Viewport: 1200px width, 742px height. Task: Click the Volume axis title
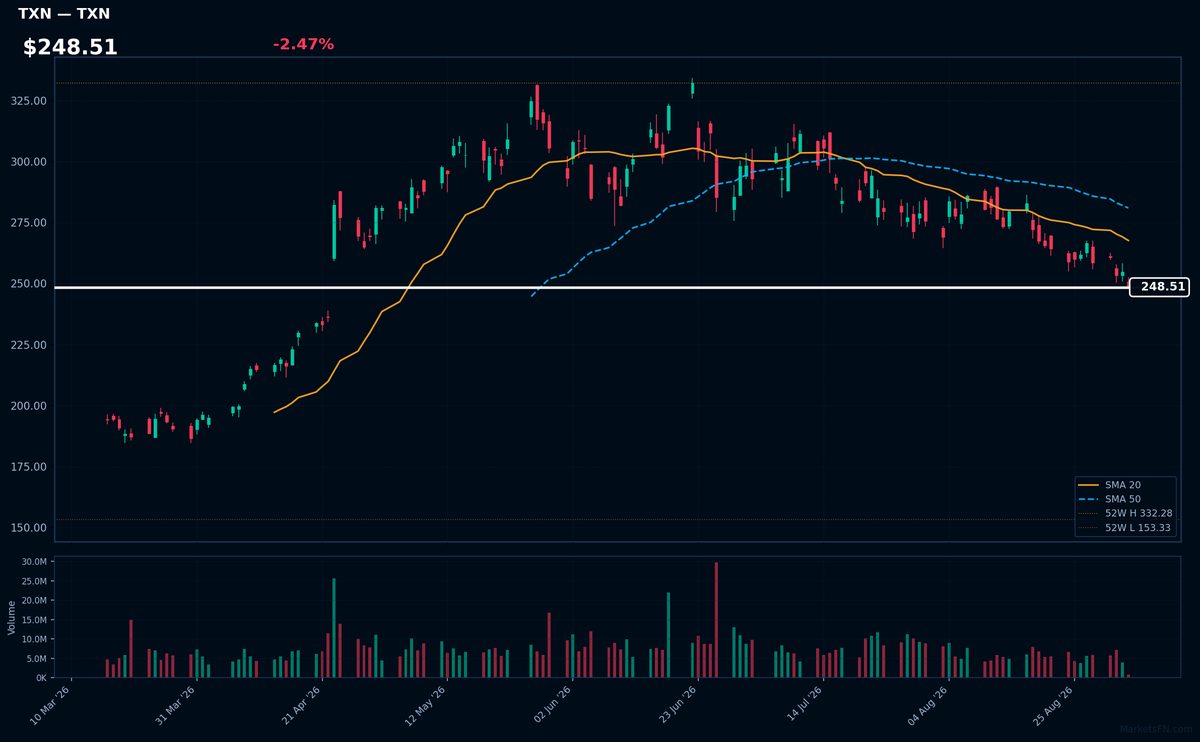point(12,617)
